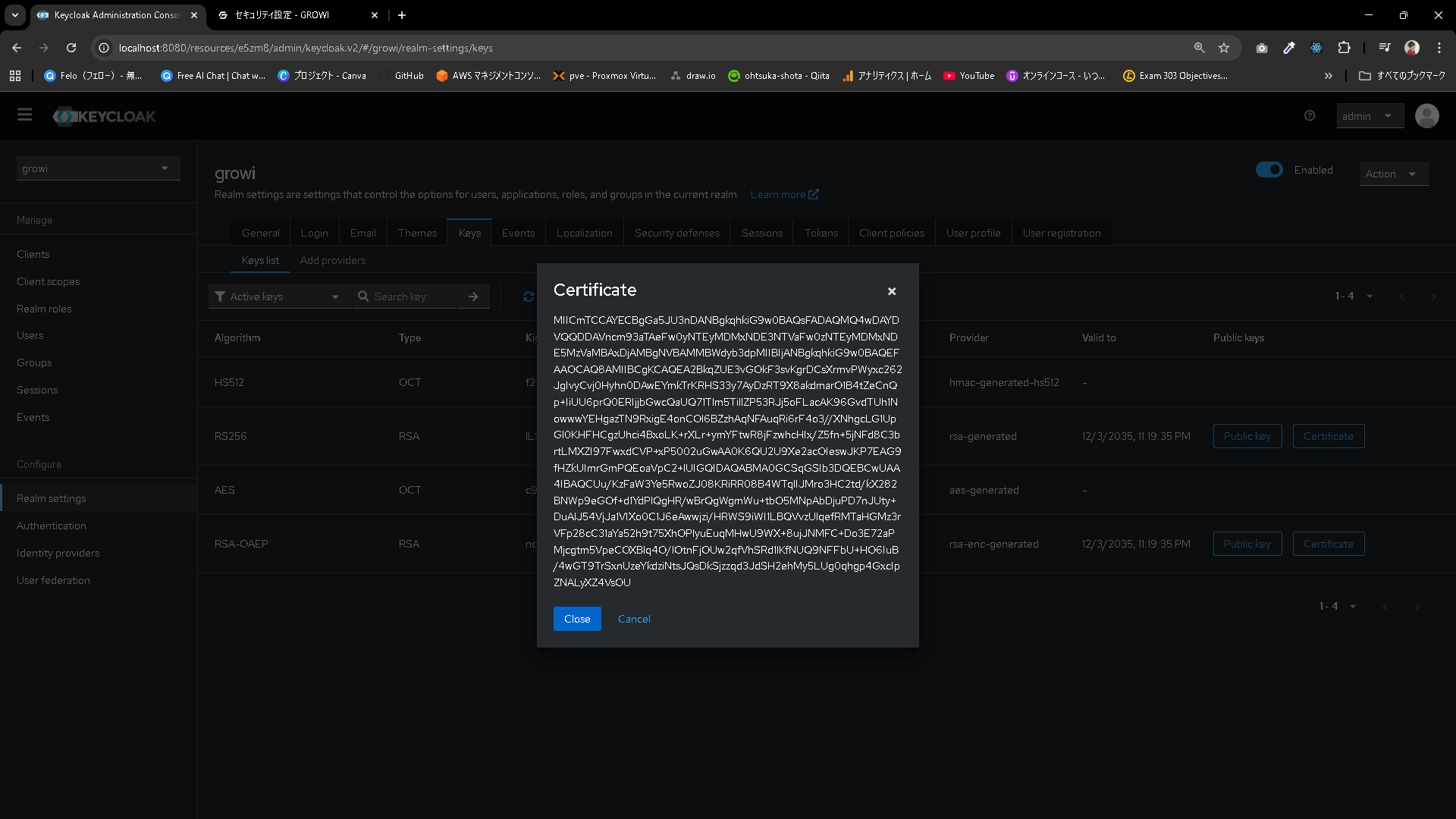
Task: Click the blue Close button
Action: pos(577,619)
